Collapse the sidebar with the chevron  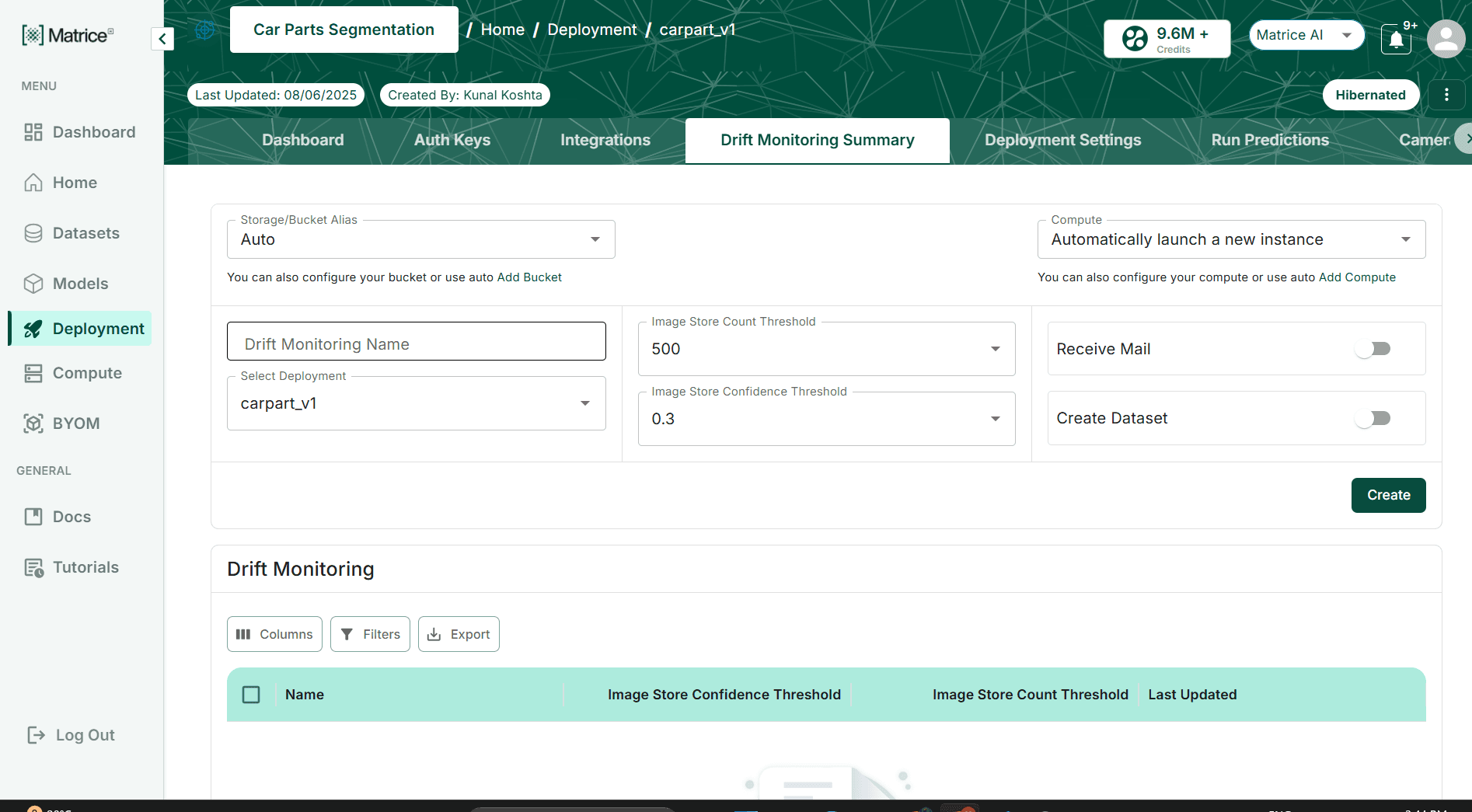tap(162, 39)
